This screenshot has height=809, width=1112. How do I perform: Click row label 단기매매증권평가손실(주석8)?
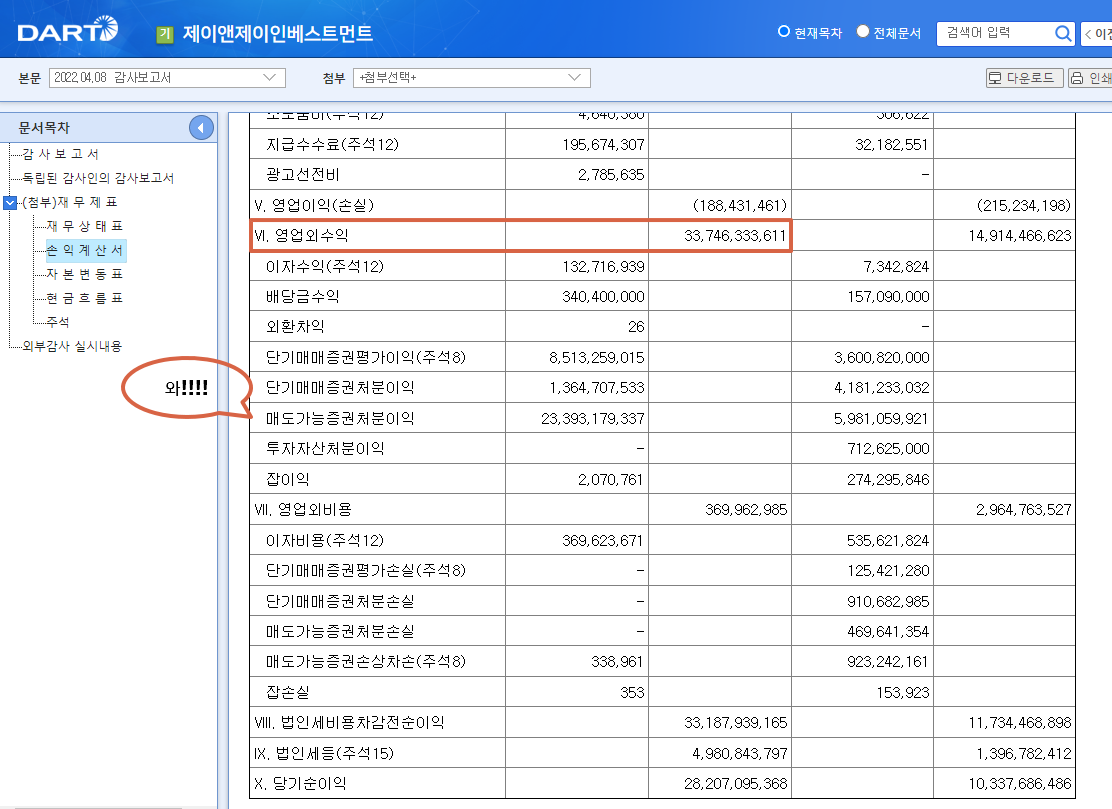[x=366, y=571]
